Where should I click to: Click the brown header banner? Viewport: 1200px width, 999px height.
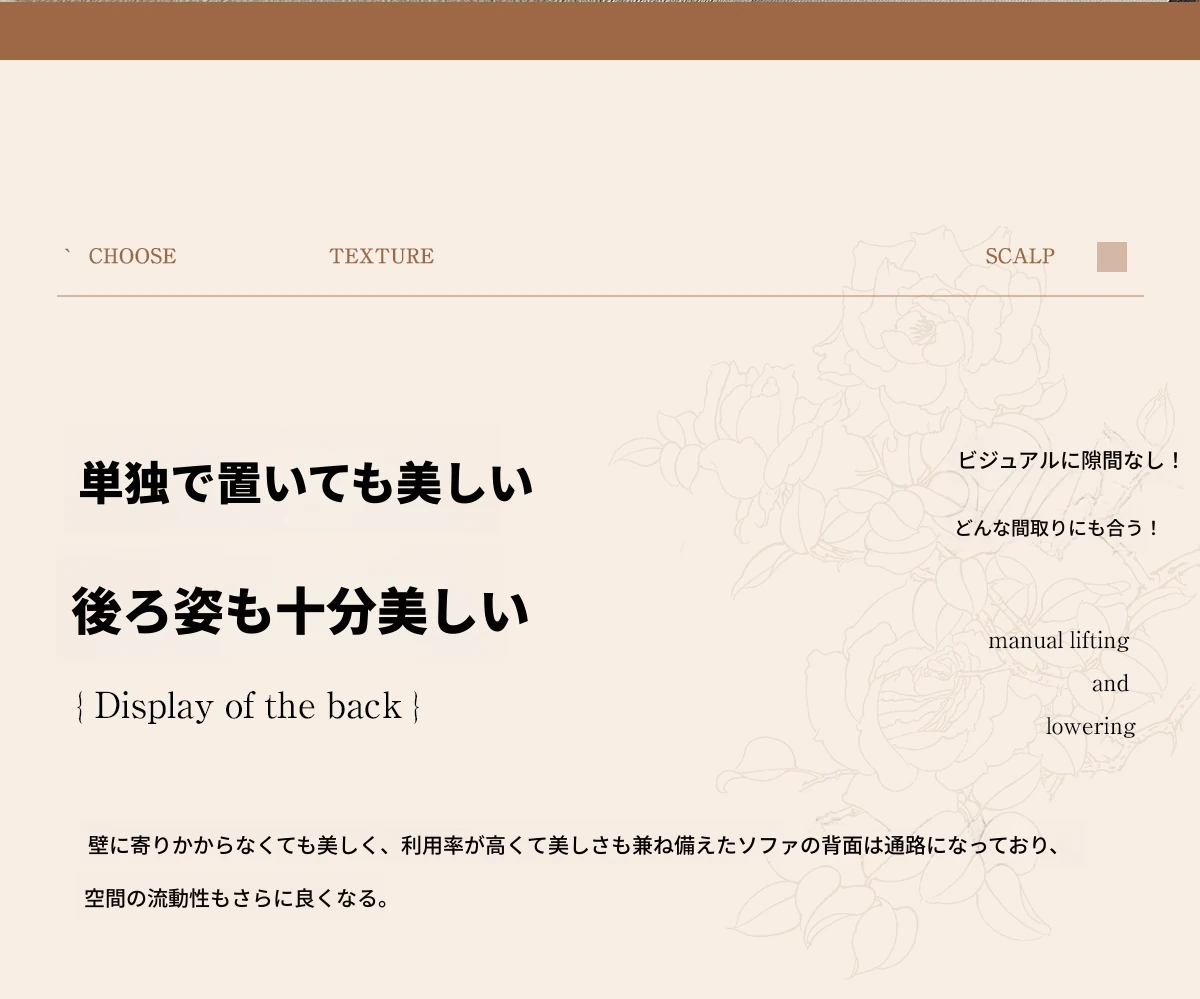coord(600,32)
